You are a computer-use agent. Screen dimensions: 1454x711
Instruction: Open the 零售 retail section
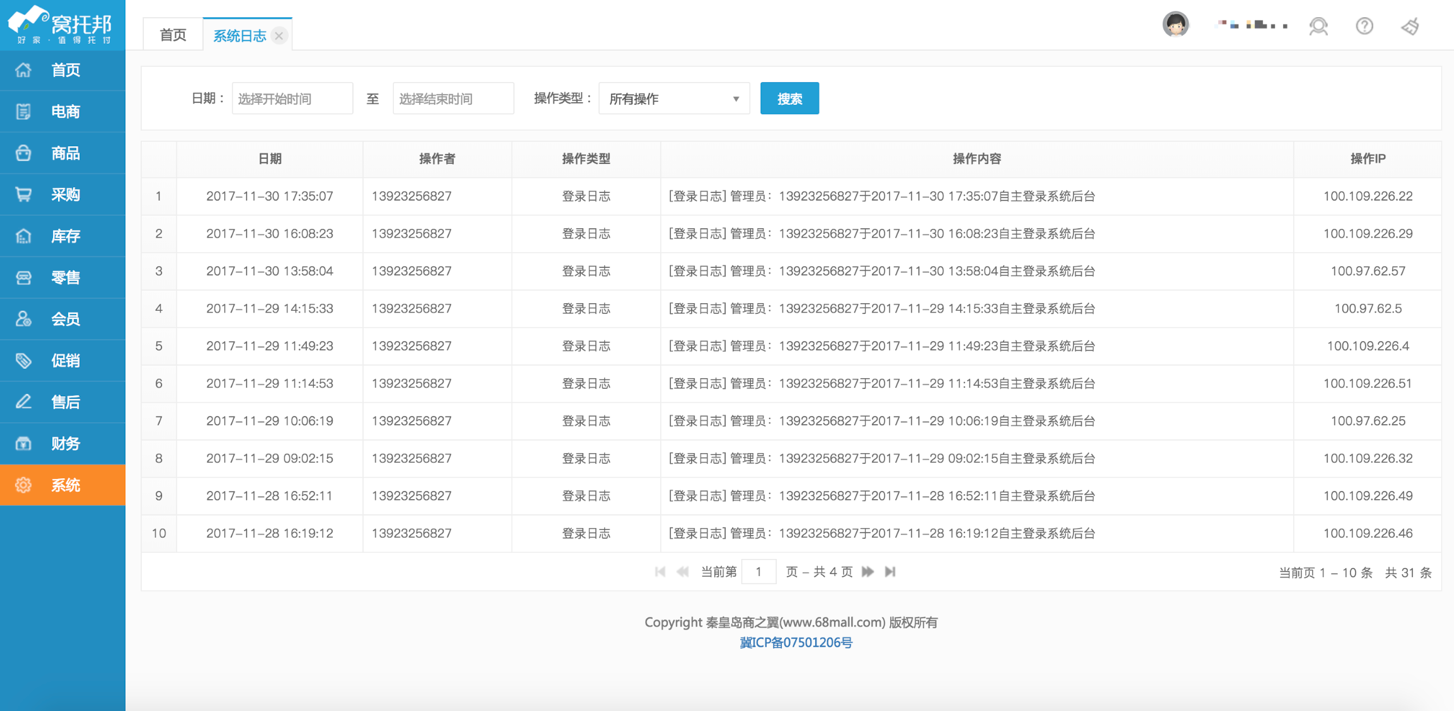click(x=63, y=278)
